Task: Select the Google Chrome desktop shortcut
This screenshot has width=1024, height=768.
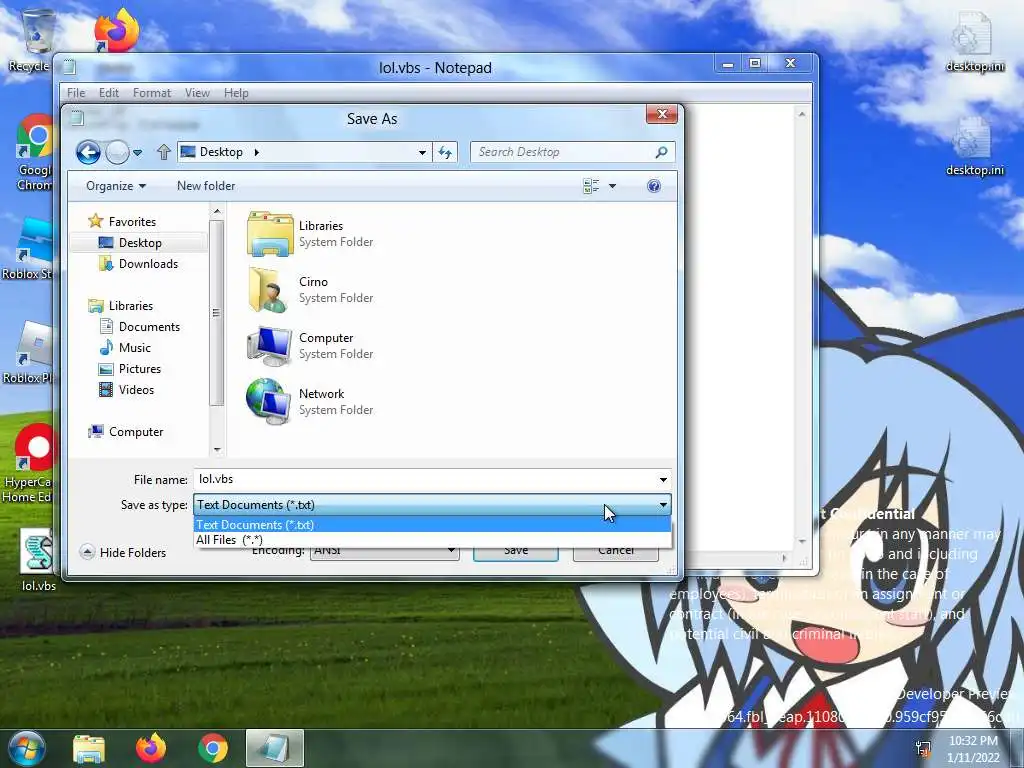Action: (35, 153)
